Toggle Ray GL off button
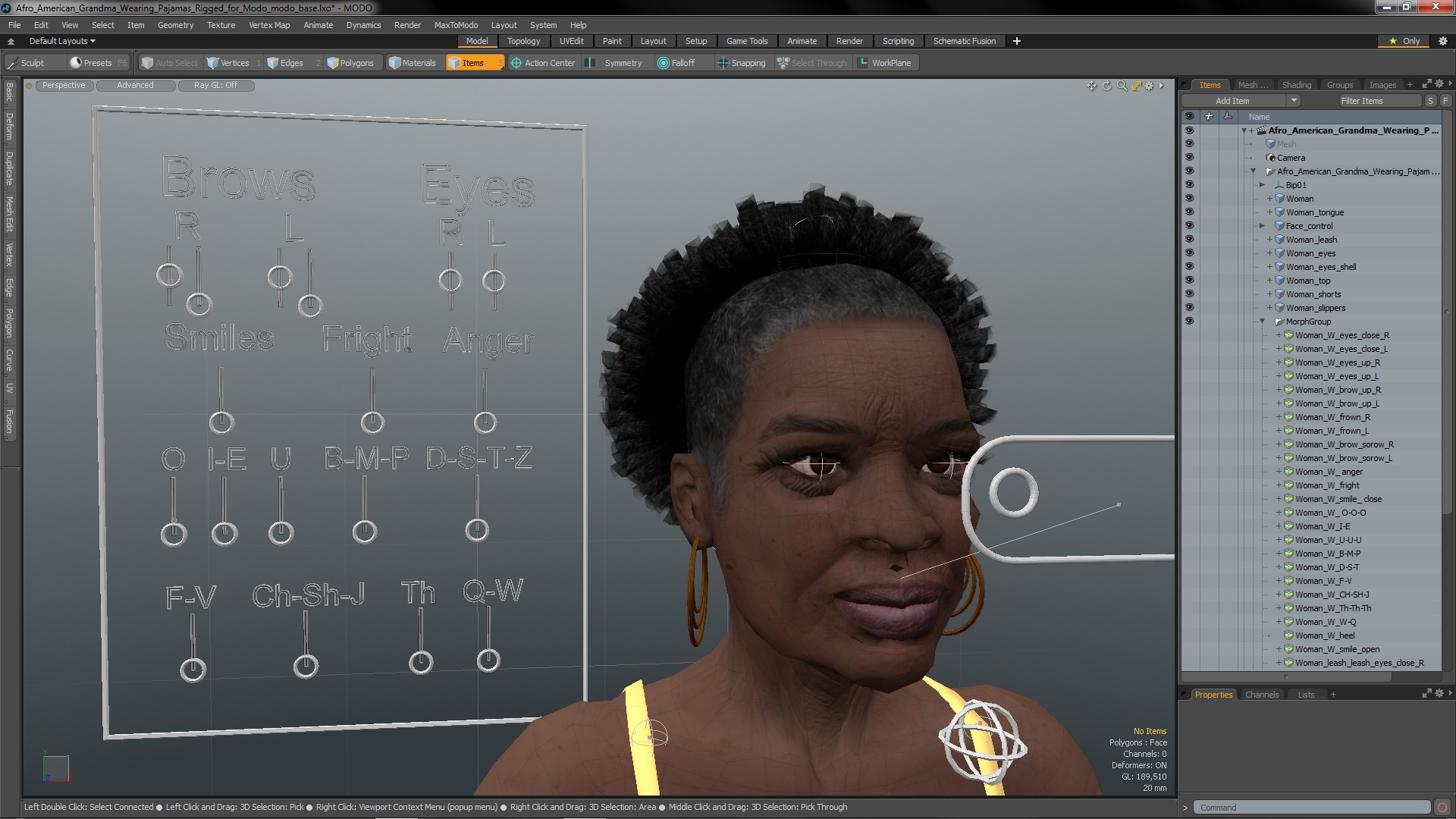This screenshot has width=1456, height=819. [x=215, y=86]
